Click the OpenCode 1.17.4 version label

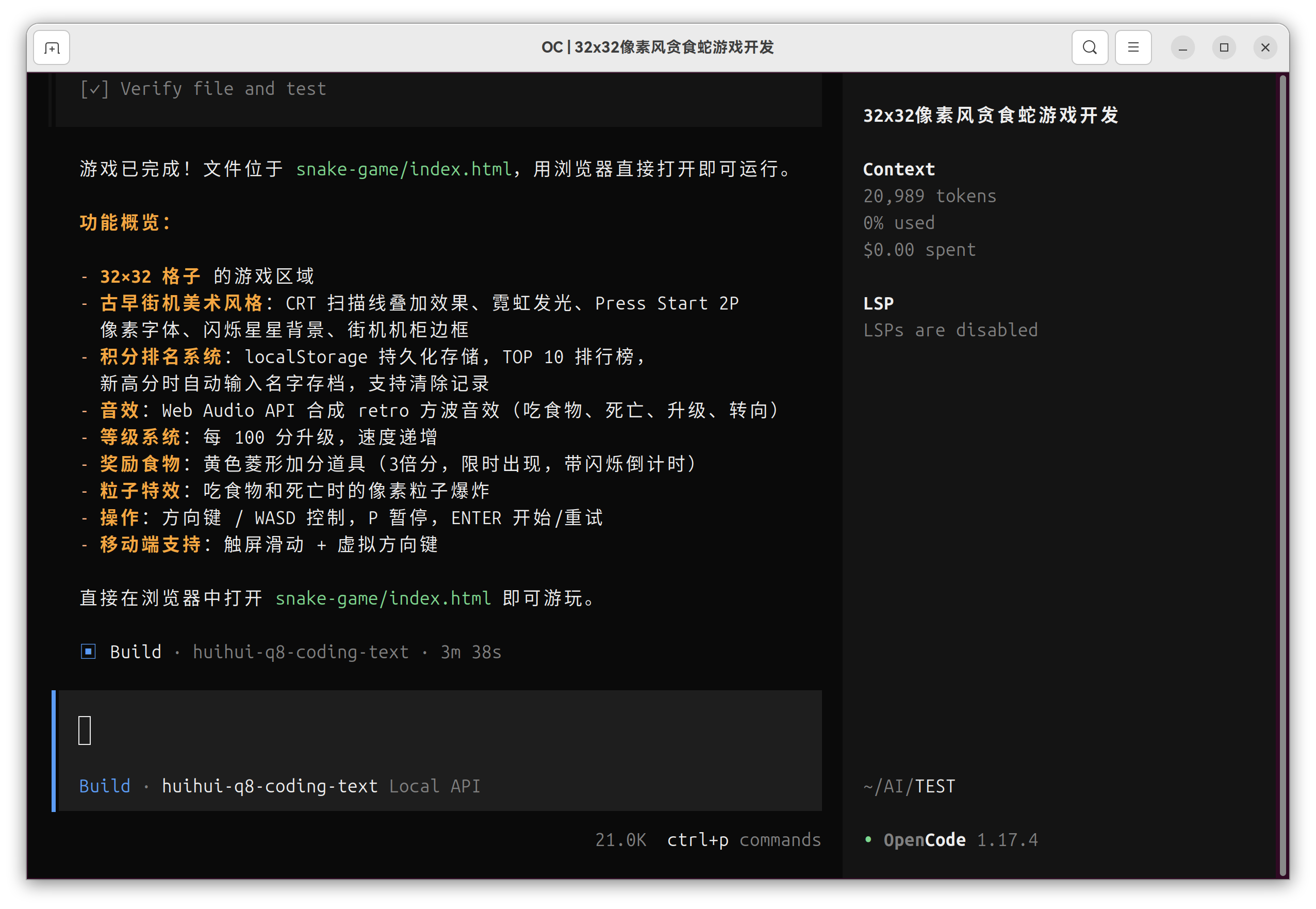click(x=960, y=840)
